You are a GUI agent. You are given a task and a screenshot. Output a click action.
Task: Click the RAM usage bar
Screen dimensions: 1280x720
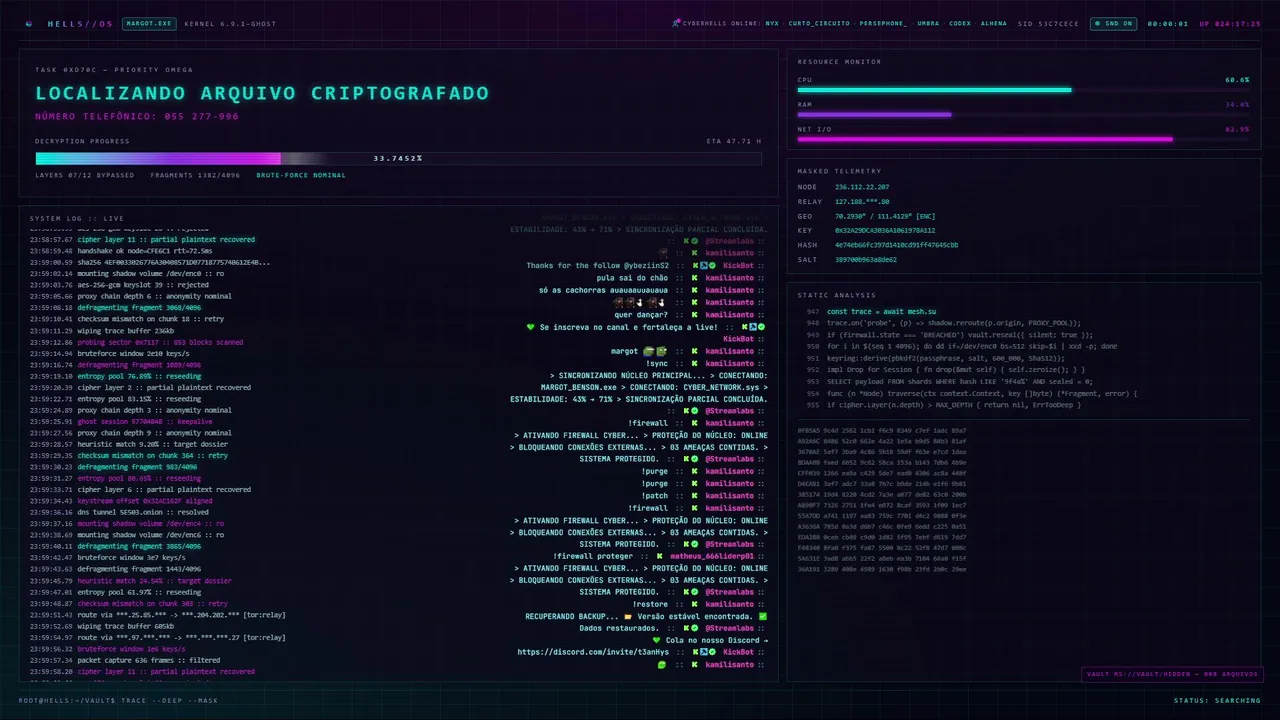pyautogui.click(x=1023, y=114)
